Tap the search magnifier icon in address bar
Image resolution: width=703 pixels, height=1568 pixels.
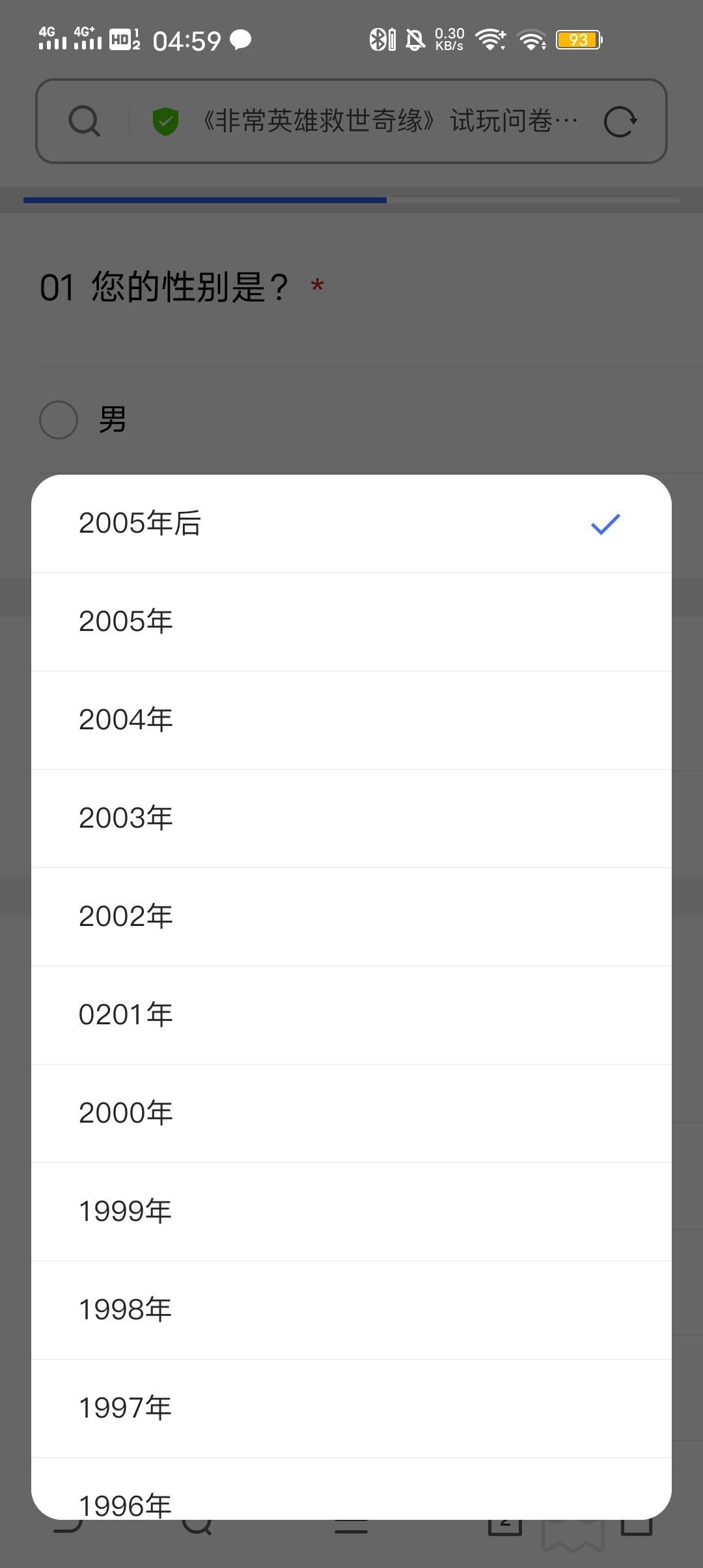[x=84, y=121]
